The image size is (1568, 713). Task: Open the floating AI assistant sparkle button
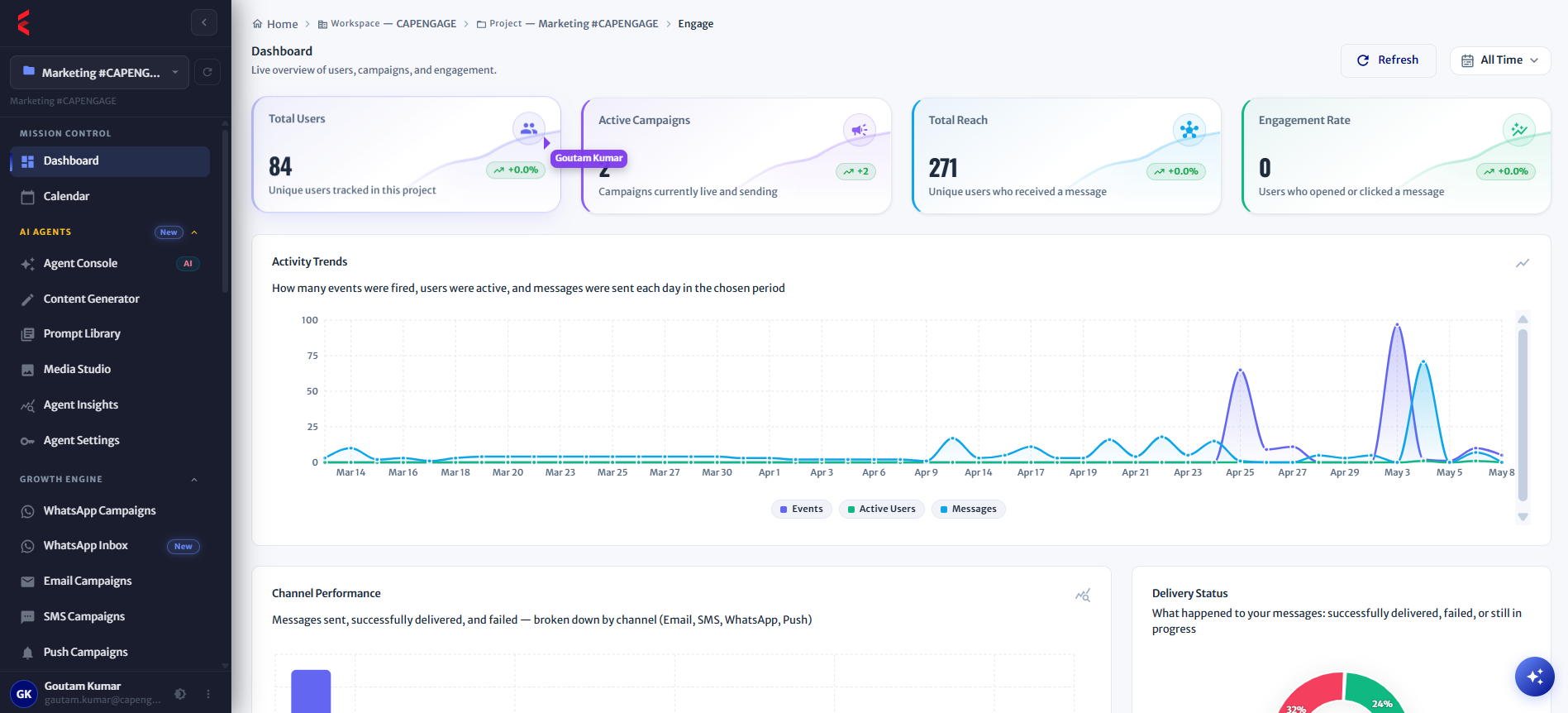click(x=1535, y=677)
